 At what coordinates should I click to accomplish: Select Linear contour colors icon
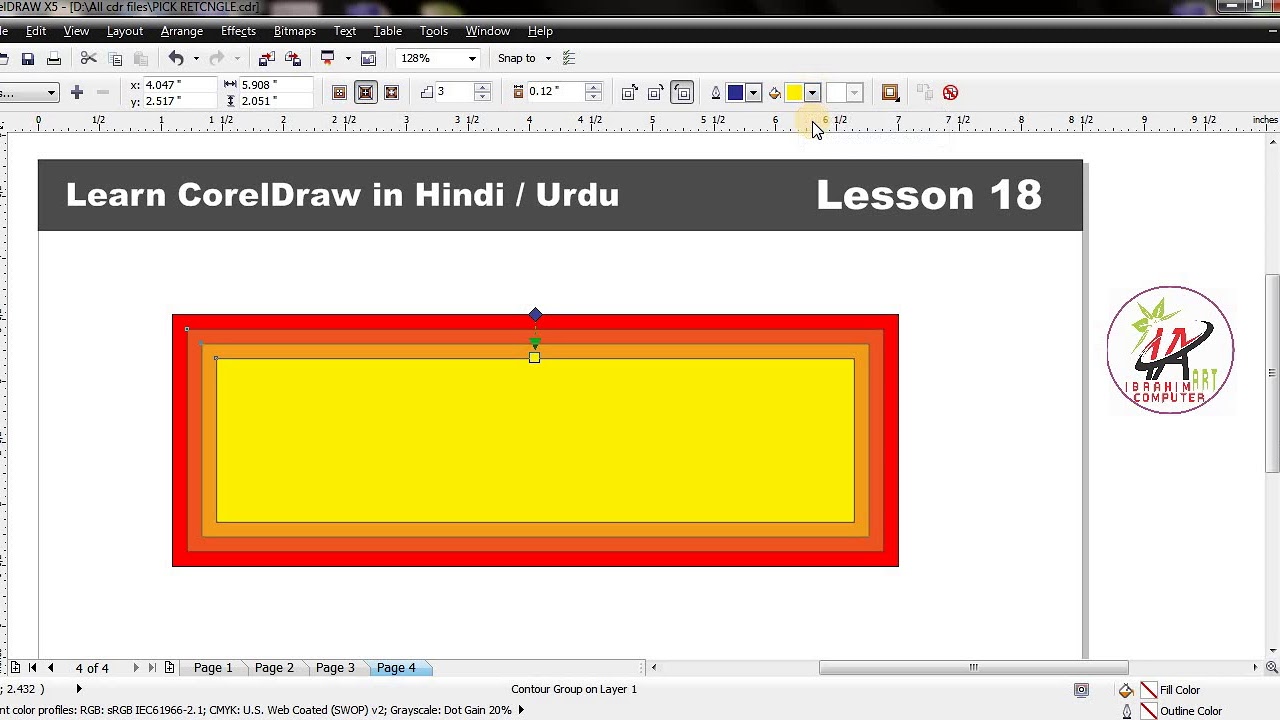coord(629,93)
